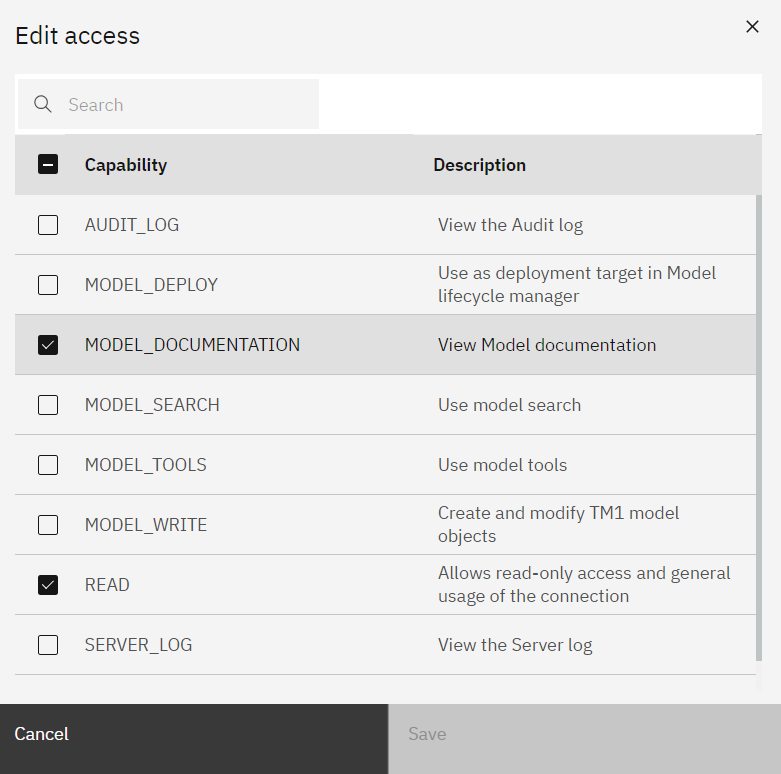Enable the MODEL_SEARCH checkbox

pos(48,405)
